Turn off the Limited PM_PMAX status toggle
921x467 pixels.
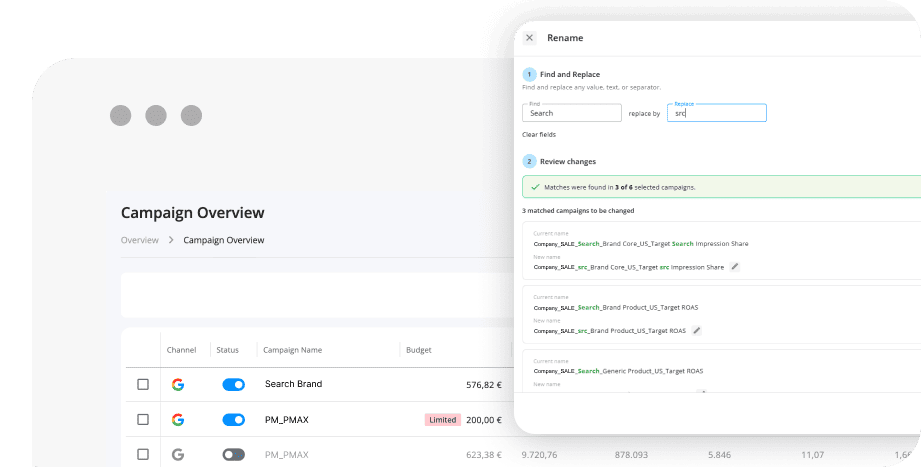233,419
